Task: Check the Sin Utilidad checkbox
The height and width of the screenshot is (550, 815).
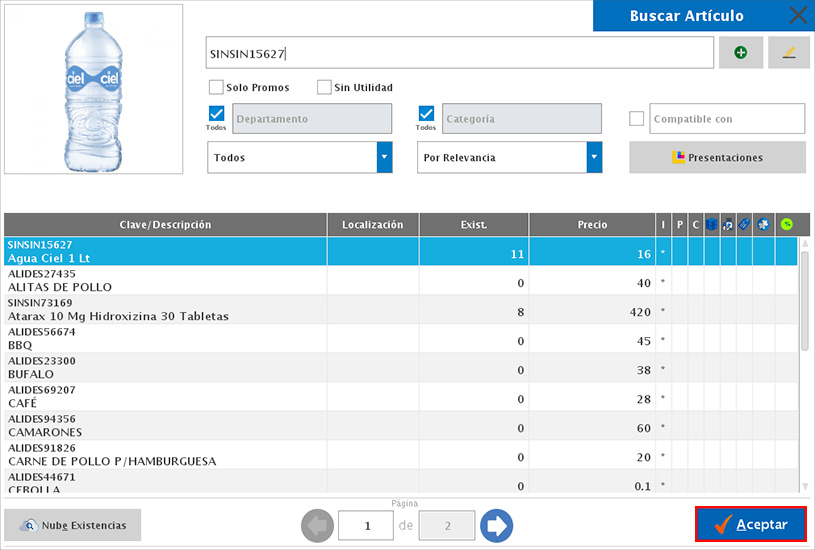Action: (x=324, y=87)
